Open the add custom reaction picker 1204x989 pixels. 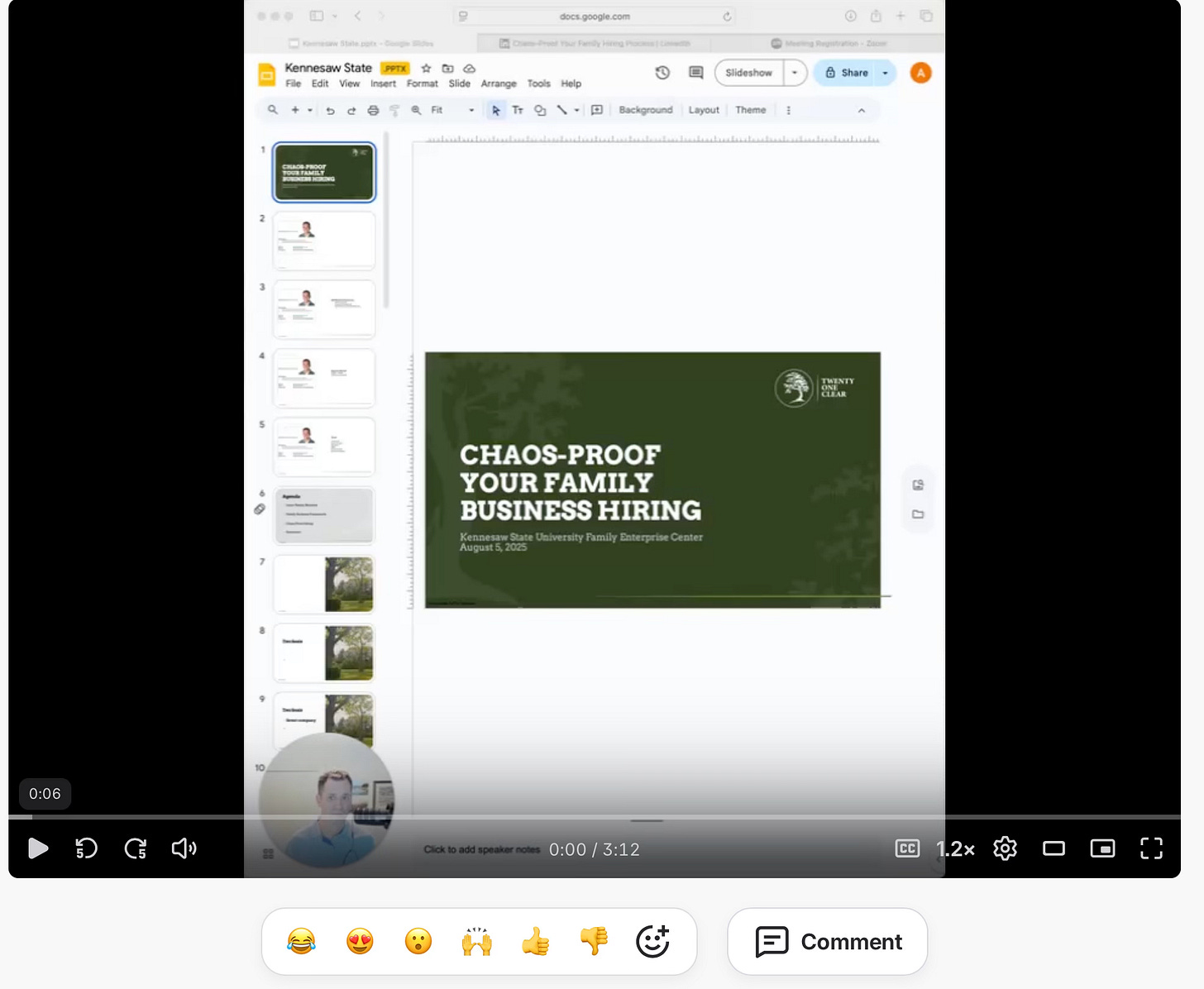[652, 941]
